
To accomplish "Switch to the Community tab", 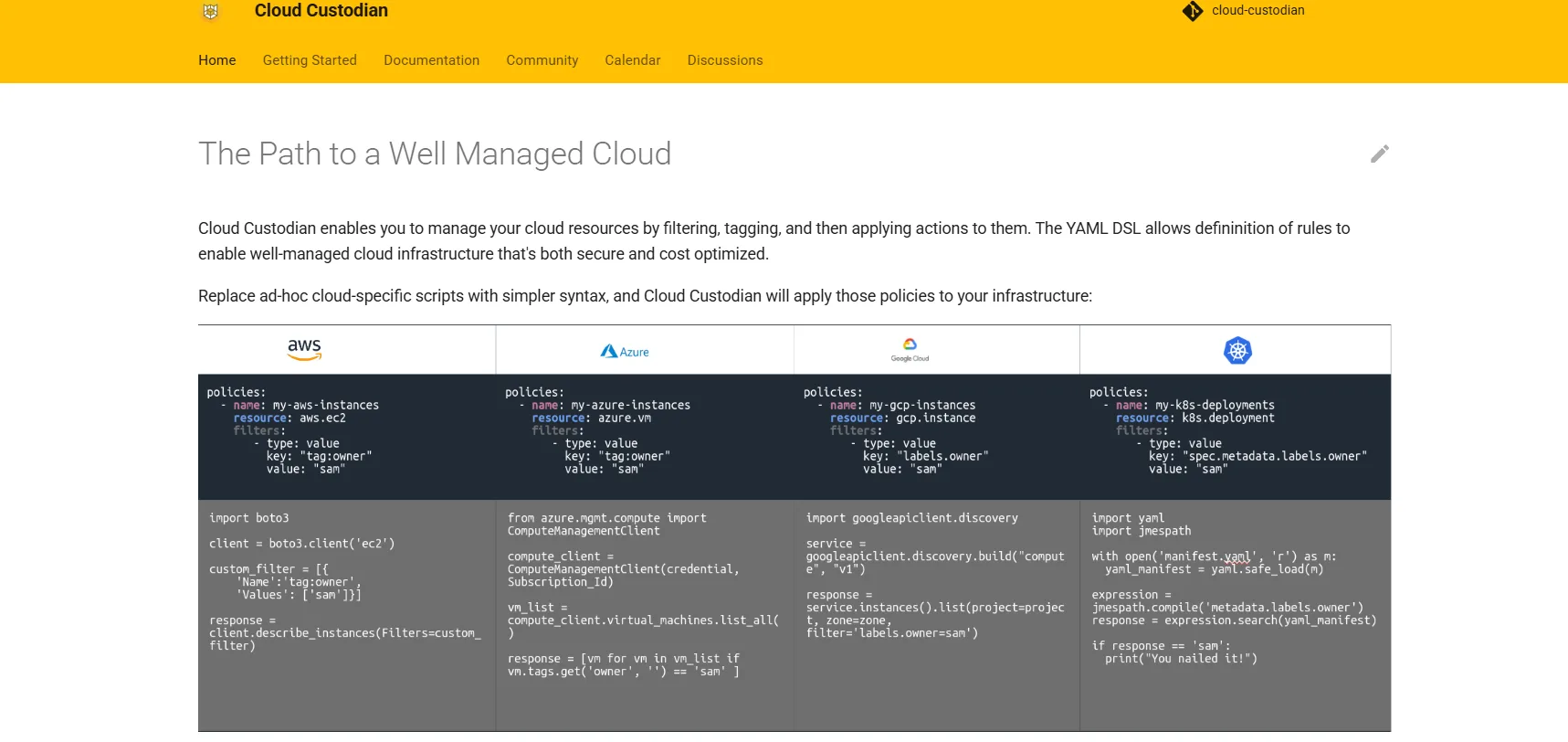I will click(542, 60).
